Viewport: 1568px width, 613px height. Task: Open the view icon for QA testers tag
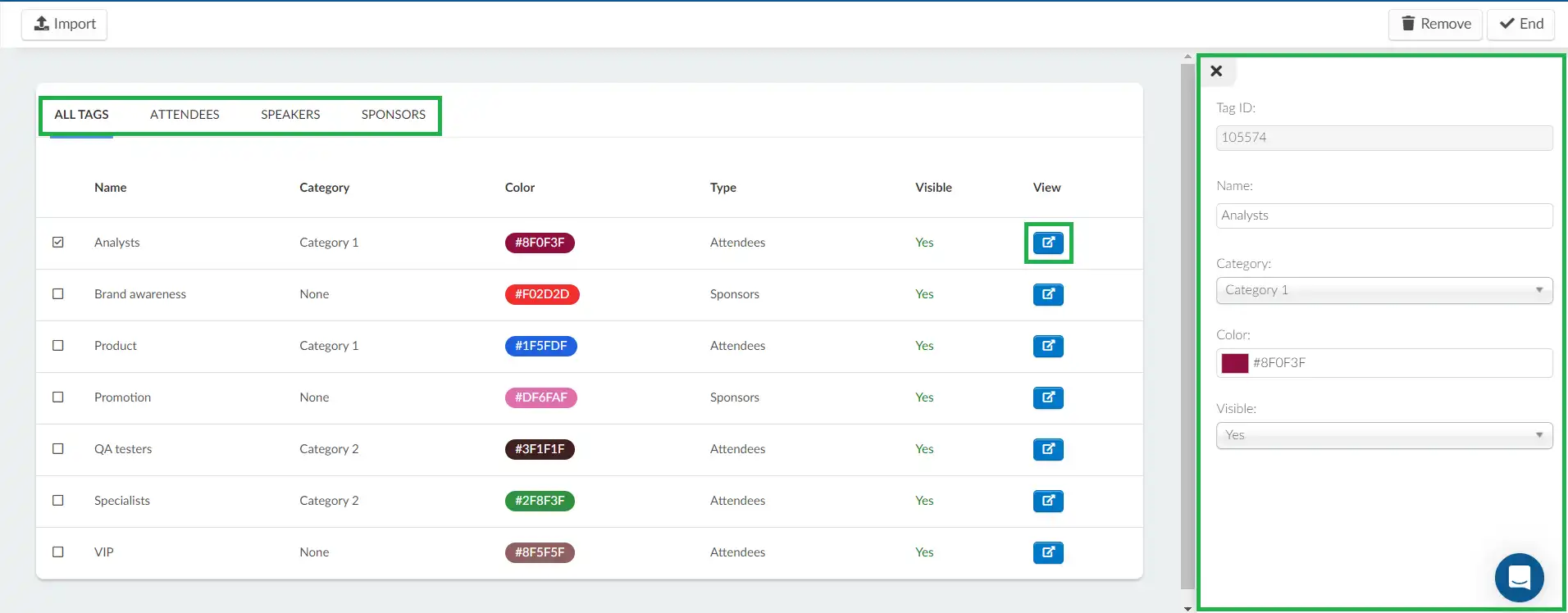tap(1048, 449)
